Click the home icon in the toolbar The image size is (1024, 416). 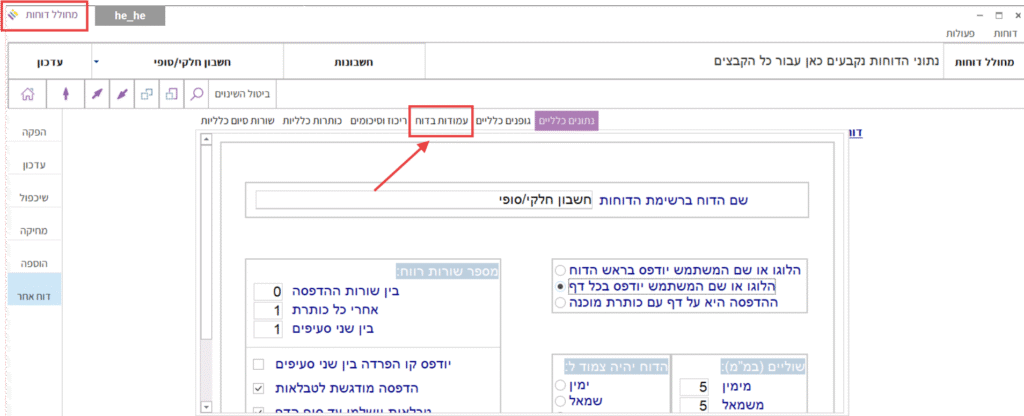pos(28,94)
